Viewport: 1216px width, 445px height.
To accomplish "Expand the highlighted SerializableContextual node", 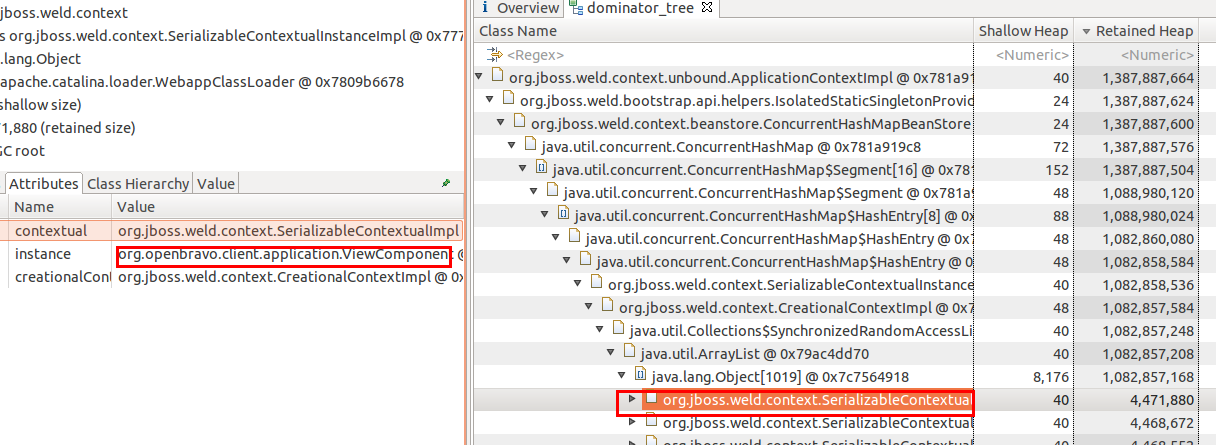I will (x=630, y=400).
